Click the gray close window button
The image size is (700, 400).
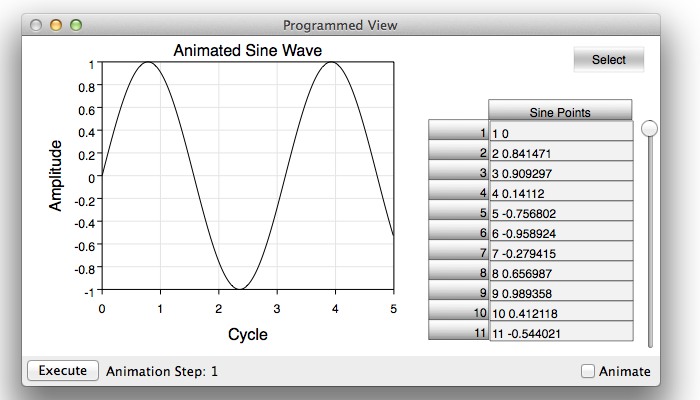(x=36, y=25)
